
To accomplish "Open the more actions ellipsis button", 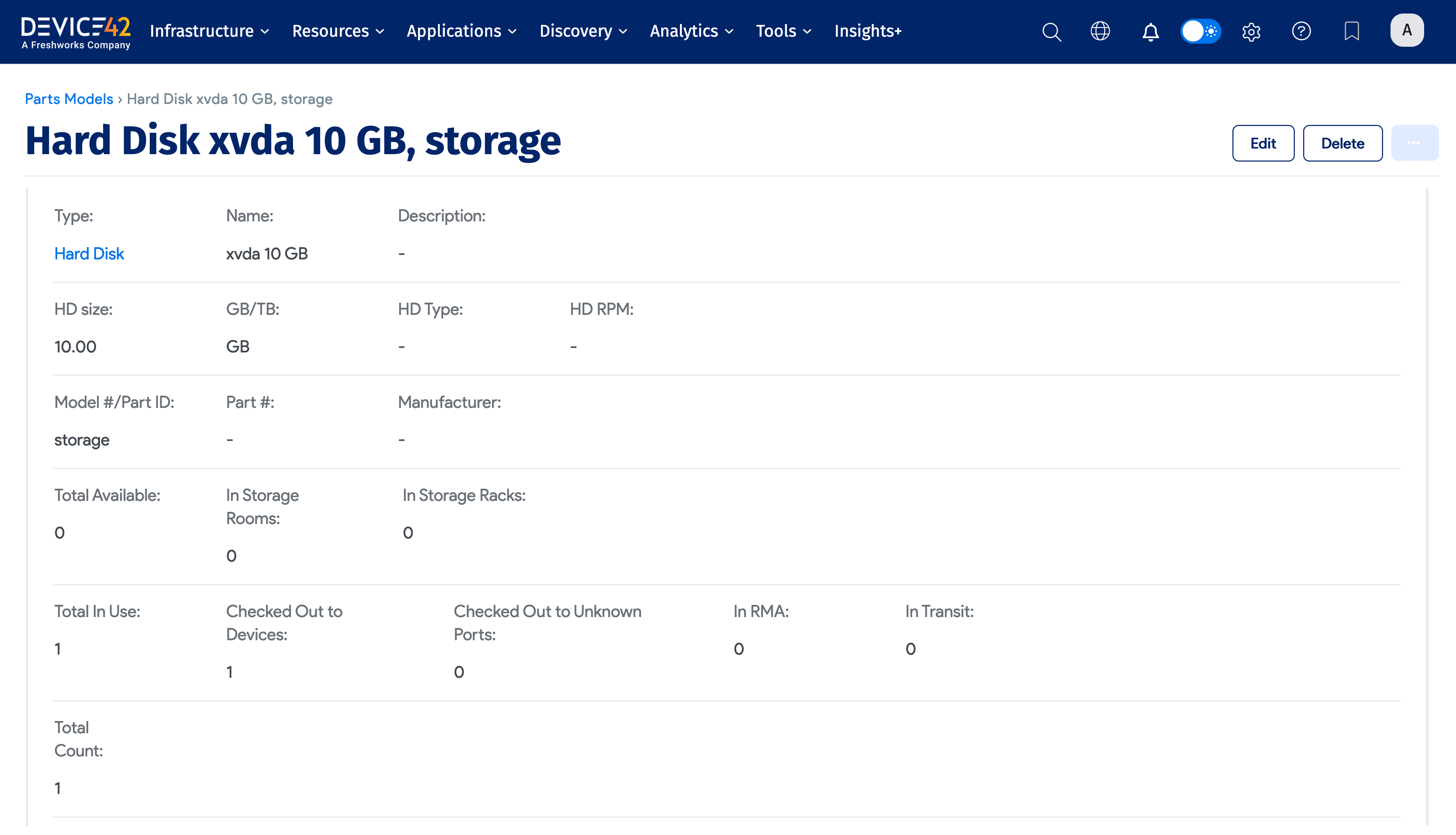I will 1414,143.
